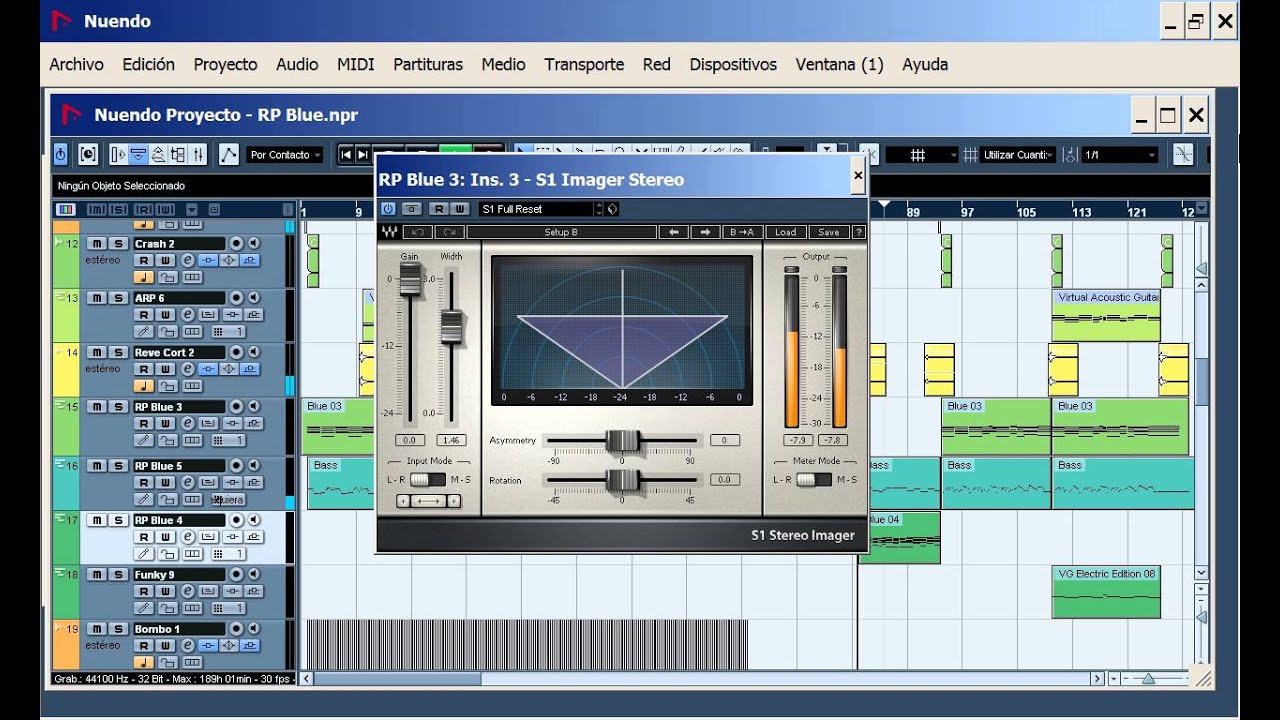Toggle plugin Read automation R button
This screenshot has height=720, width=1280.
pyautogui.click(x=439, y=209)
